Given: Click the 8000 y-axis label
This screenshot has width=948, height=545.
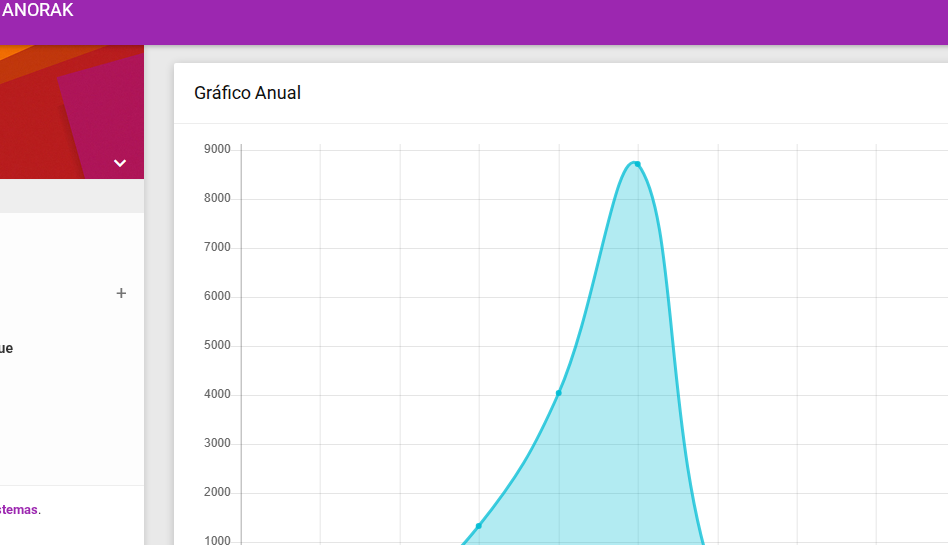Looking at the screenshot, I should tap(217, 199).
